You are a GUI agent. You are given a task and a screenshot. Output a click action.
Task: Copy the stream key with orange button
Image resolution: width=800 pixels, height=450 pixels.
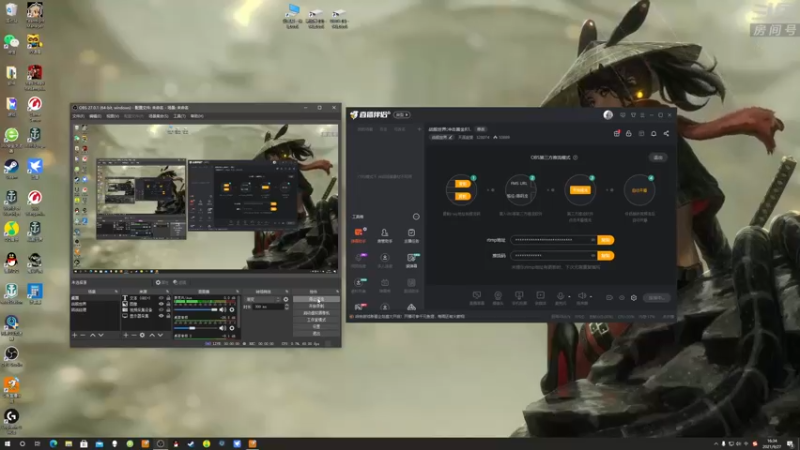606,255
